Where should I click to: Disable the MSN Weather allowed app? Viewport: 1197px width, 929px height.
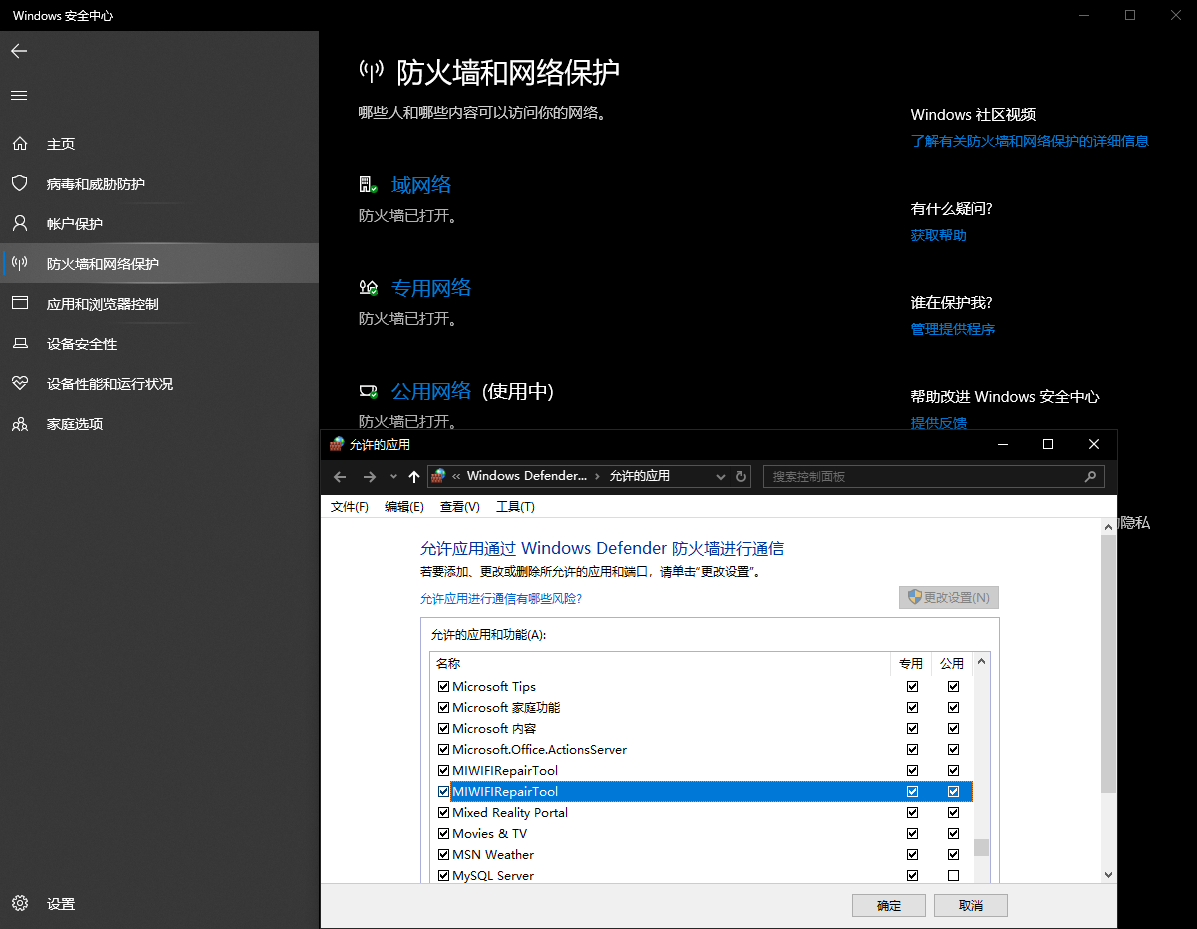click(x=443, y=854)
